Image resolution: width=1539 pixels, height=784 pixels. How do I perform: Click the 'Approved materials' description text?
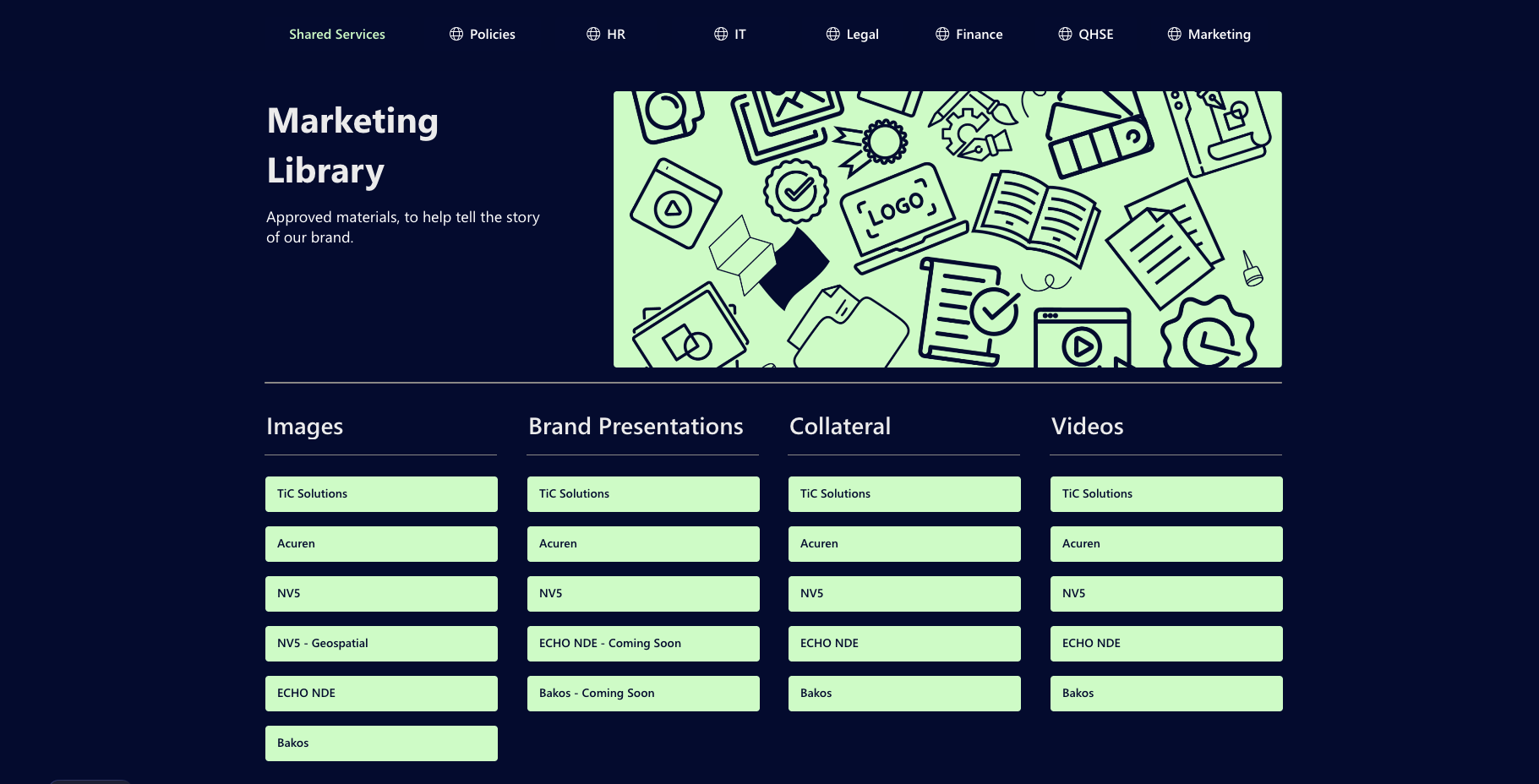(403, 227)
